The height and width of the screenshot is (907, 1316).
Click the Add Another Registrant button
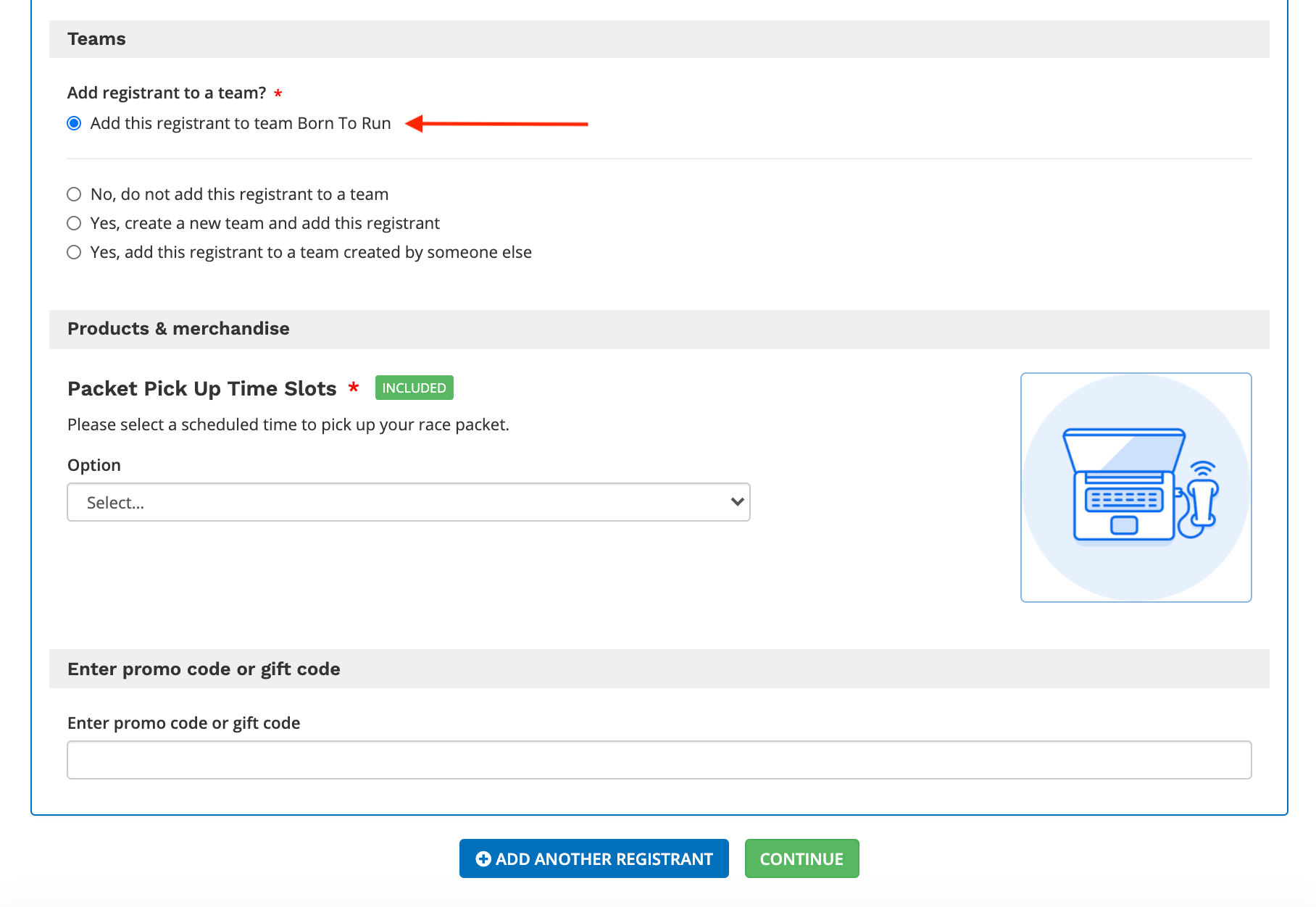(x=594, y=858)
